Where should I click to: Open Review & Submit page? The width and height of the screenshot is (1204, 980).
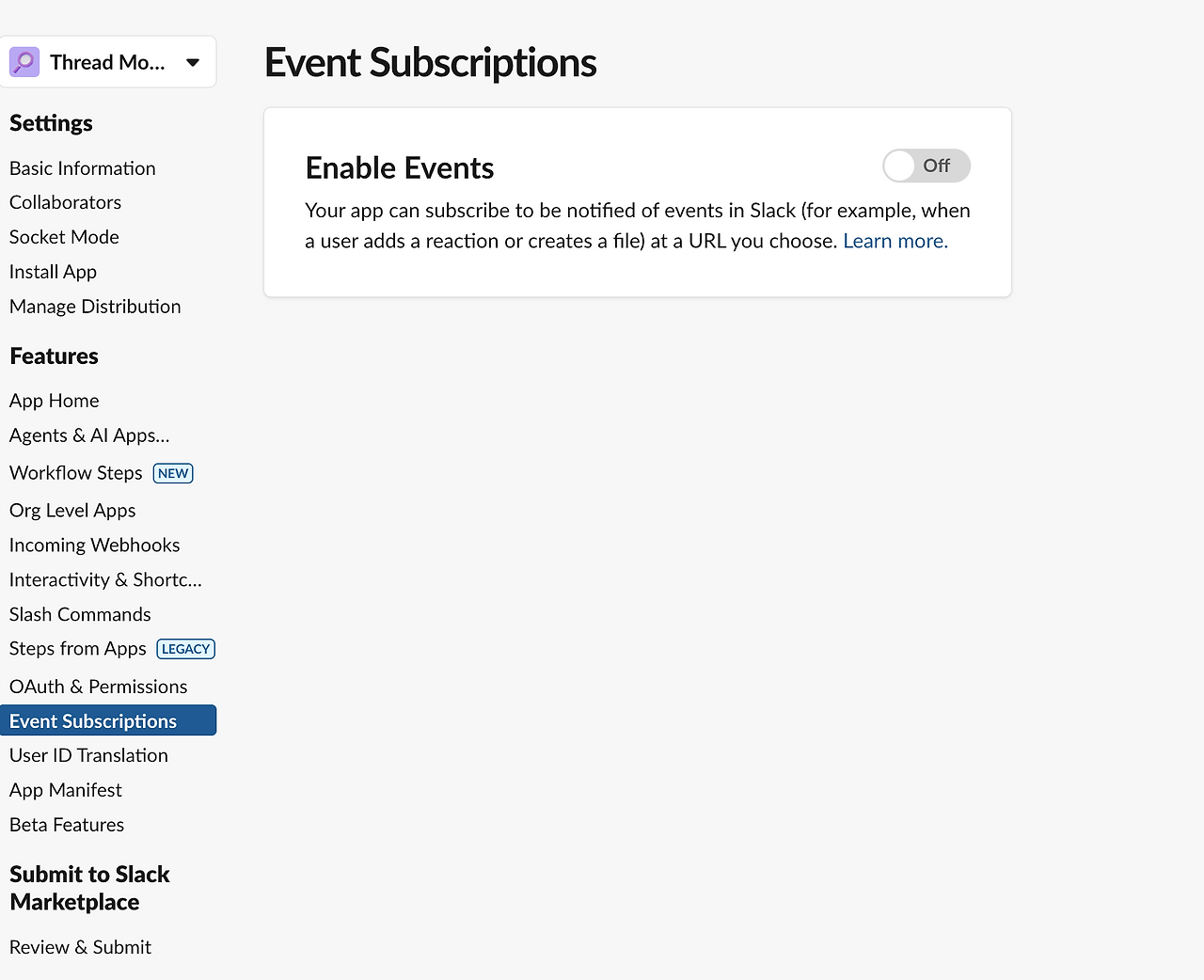click(80, 947)
